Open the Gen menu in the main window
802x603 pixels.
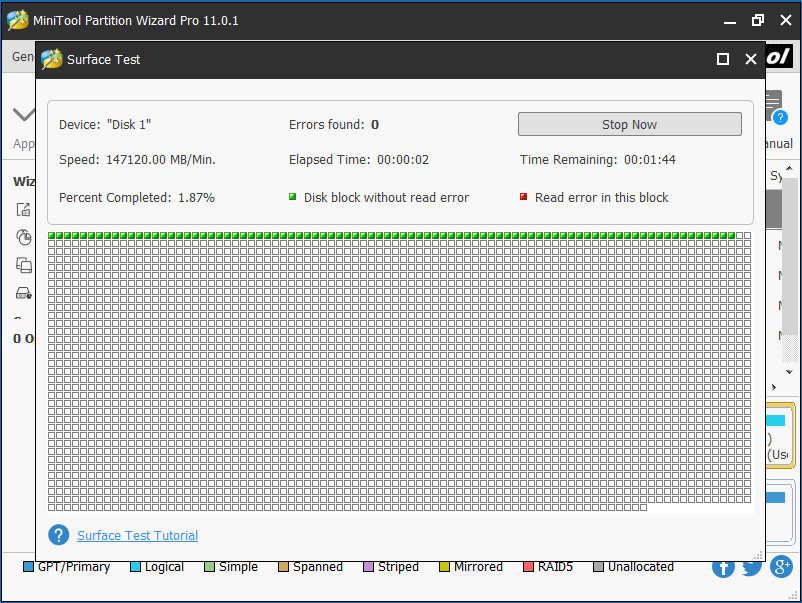tap(23, 57)
